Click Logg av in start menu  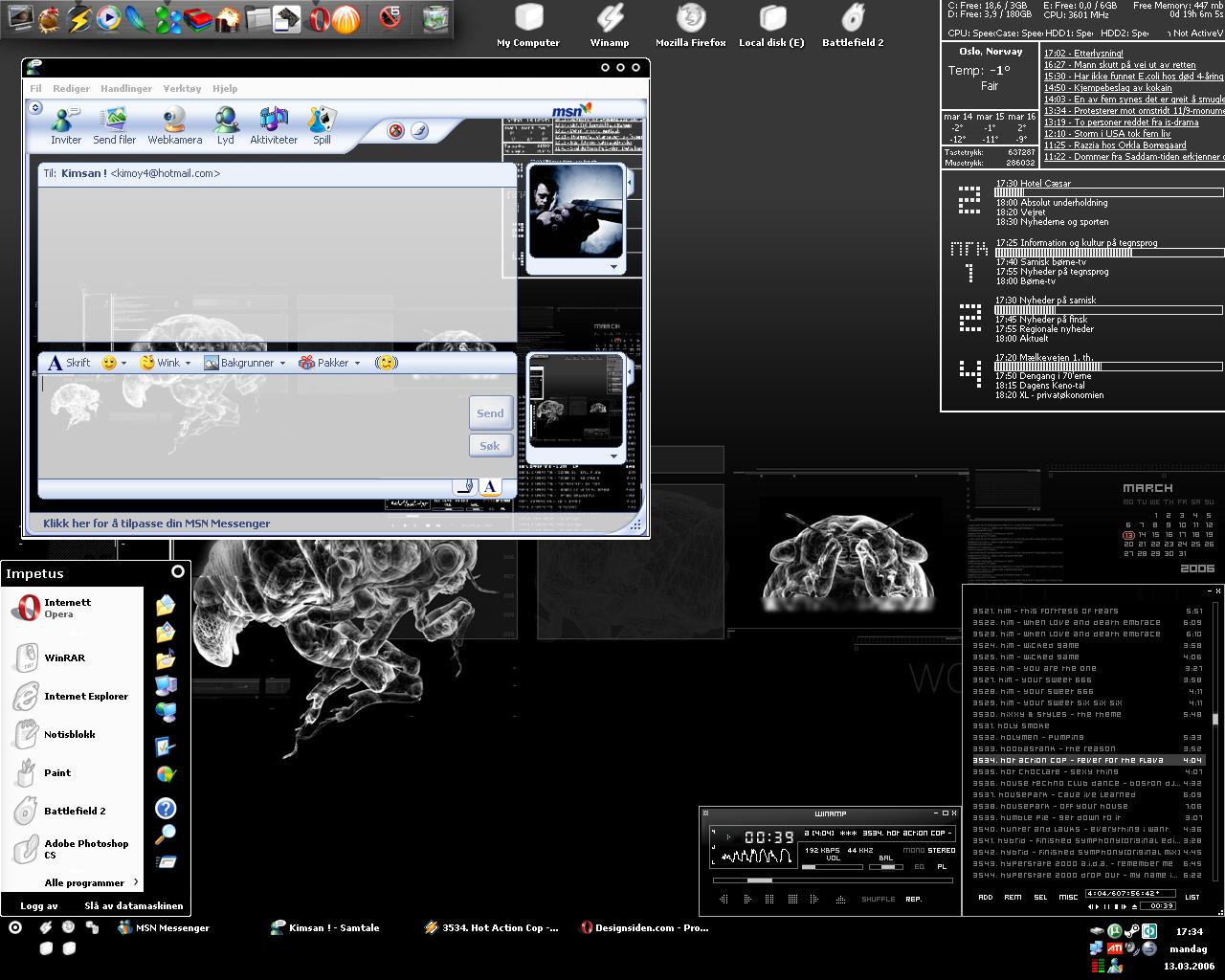(x=39, y=905)
